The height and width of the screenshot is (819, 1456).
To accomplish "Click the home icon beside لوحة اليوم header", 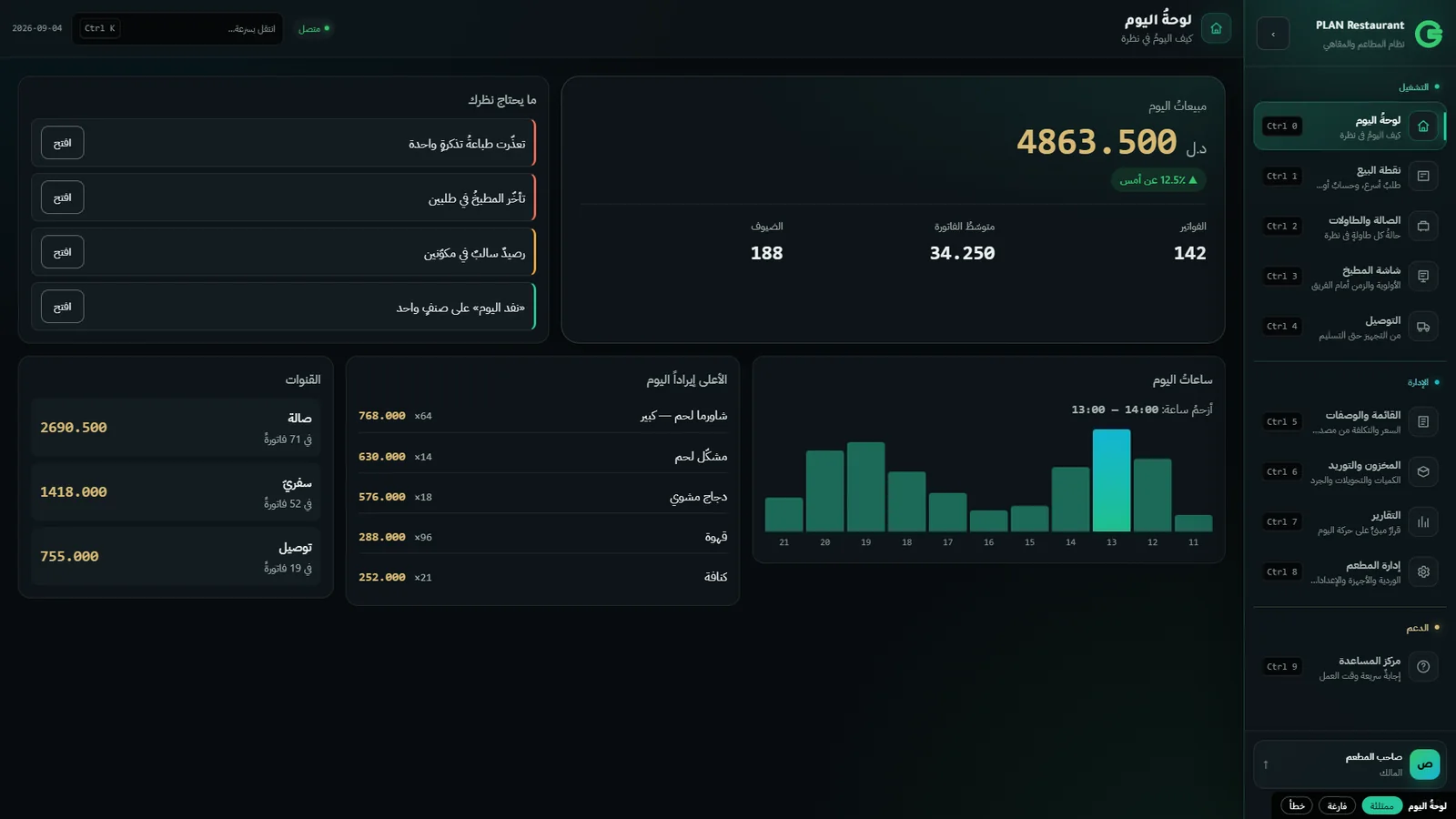I will tap(1216, 28).
